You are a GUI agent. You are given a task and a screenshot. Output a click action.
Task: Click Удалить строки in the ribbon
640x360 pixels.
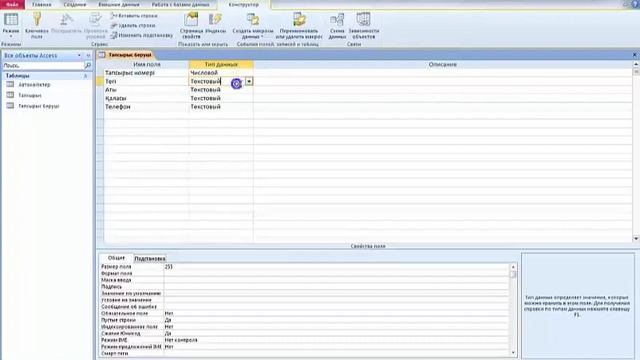pos(133,25)
